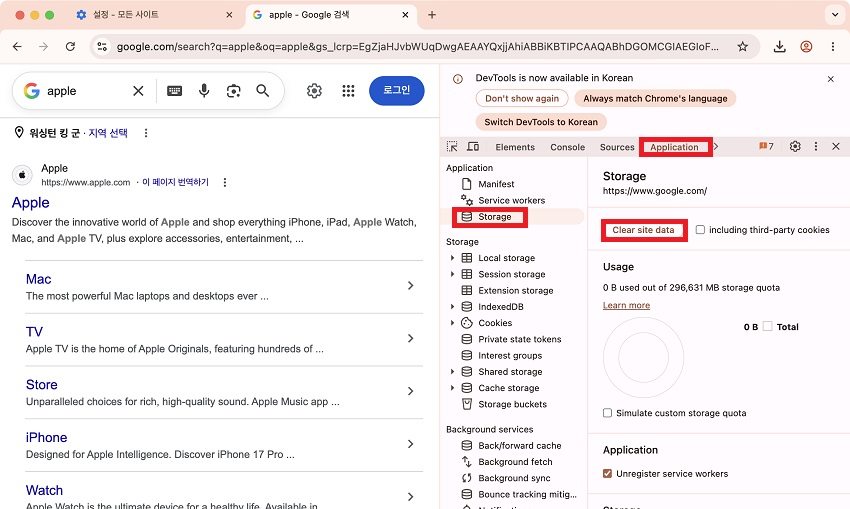Viewport: 850px width, 509px height.
Task: Open Chrome profile avatar
Action: (806, 47)
